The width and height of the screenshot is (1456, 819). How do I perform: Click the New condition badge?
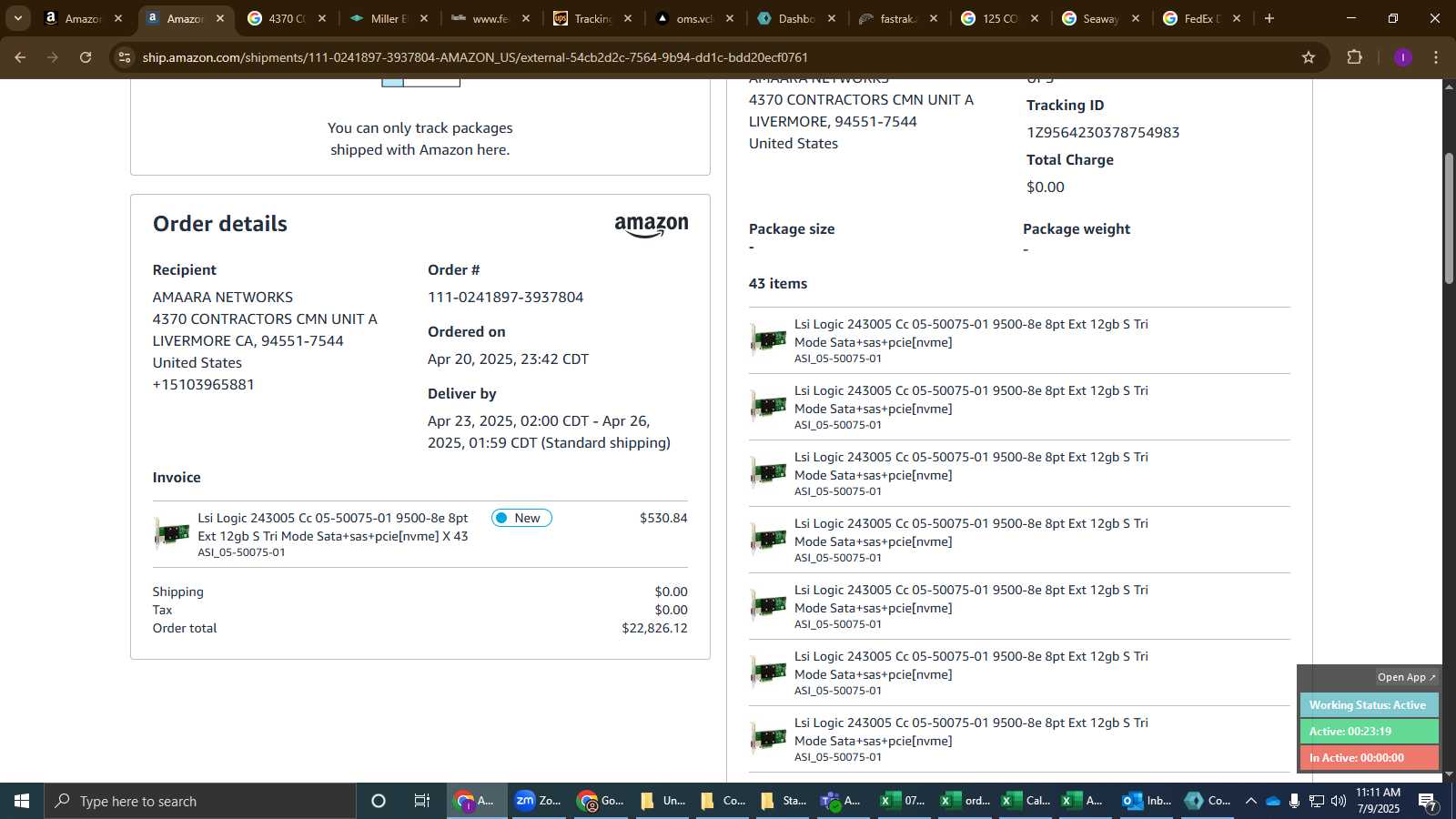click(x=521, y=518)
